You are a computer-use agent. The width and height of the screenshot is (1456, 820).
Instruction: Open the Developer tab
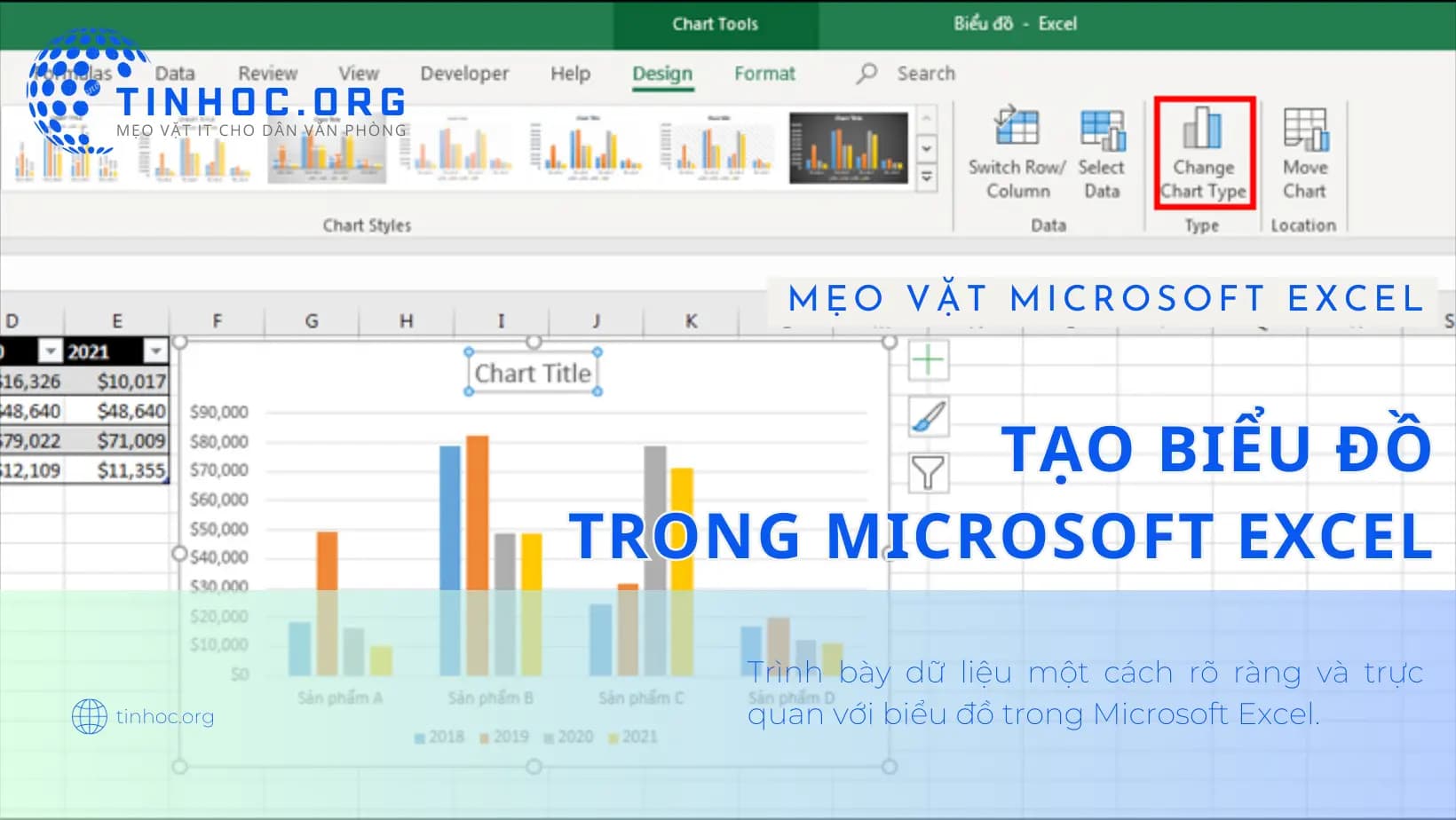pyautogui.click(x=464, y=74)
